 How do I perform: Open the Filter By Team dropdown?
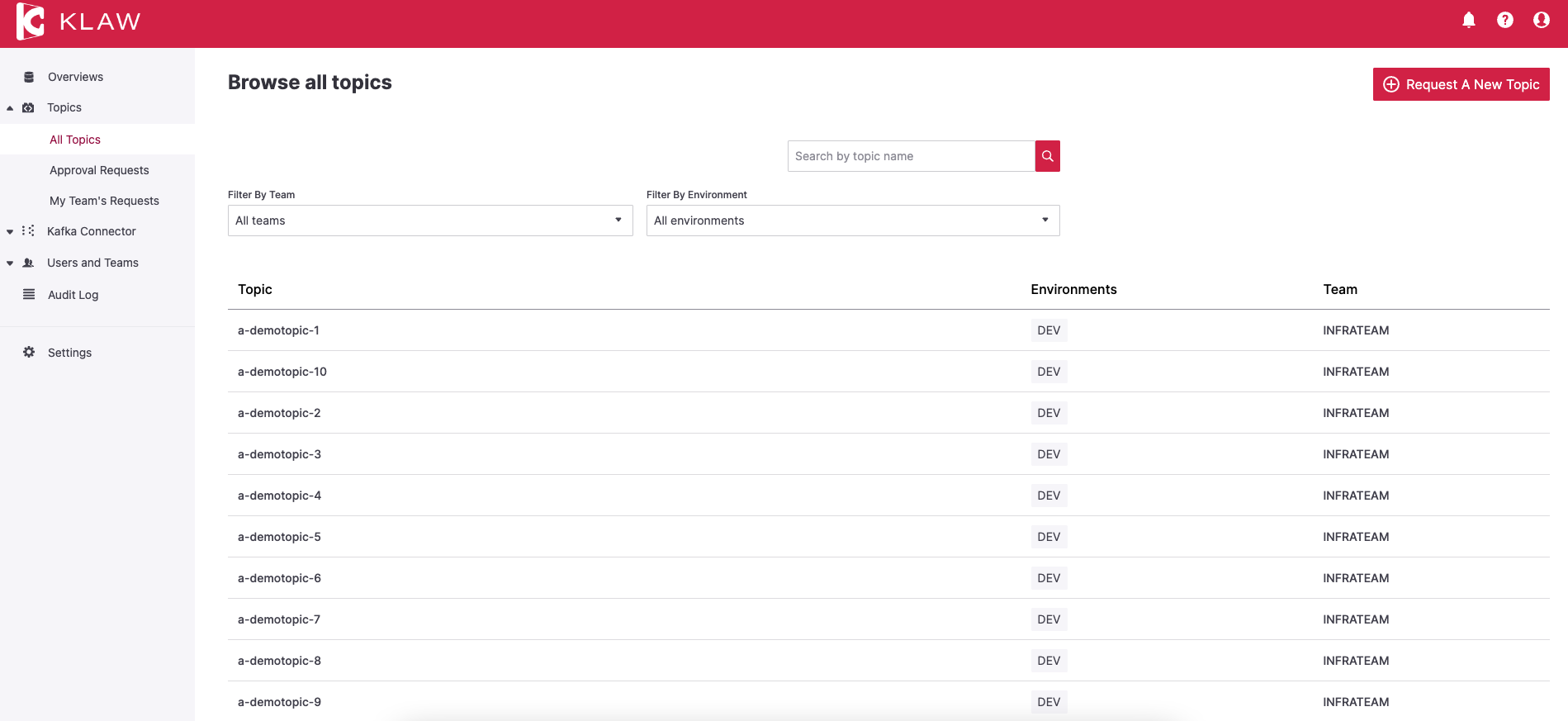click(x=429, y=221)
